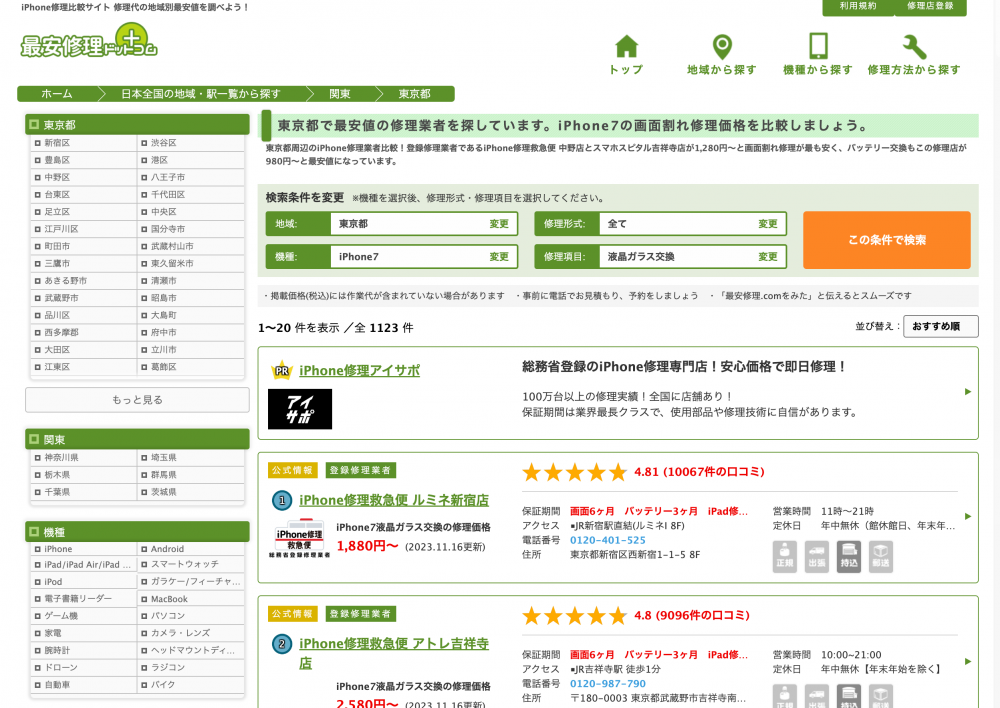Open iPhone修理救急便 ルミネ新宿店 link
The image size is (1000, 708).
[393, 500]
